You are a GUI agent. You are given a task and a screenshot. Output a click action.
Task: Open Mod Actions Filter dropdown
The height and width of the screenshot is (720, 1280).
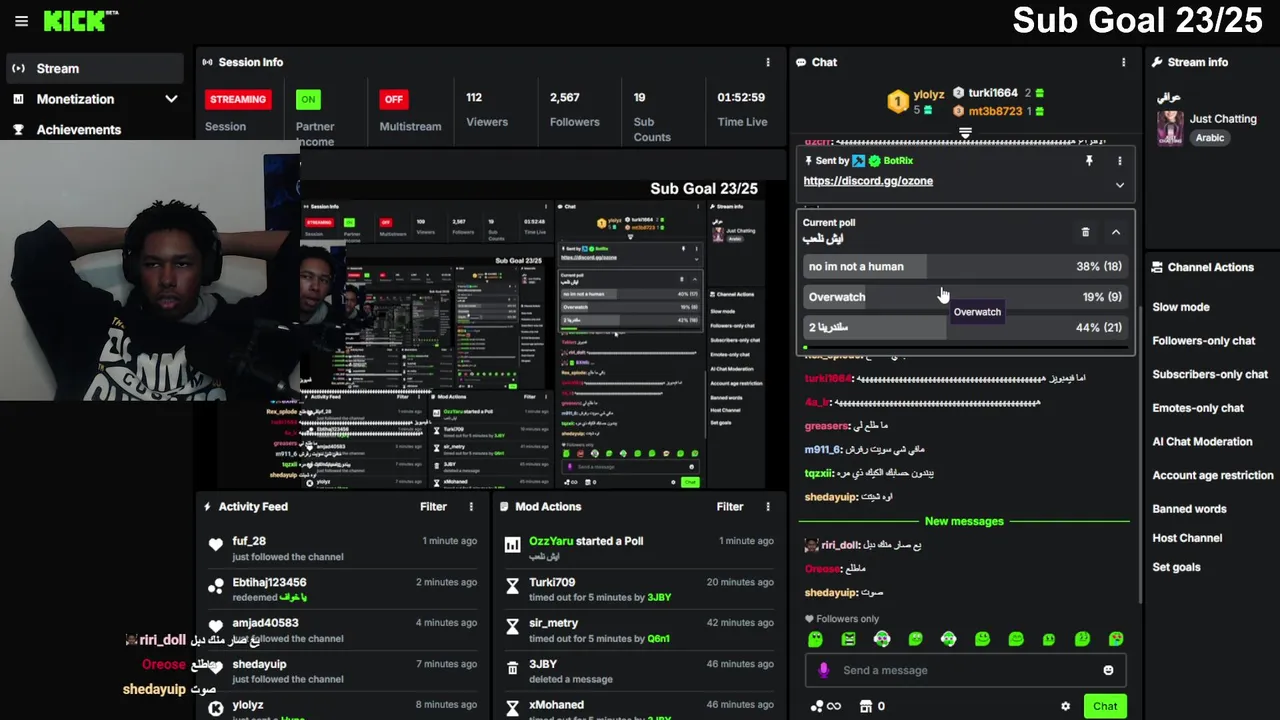point(730,507)
